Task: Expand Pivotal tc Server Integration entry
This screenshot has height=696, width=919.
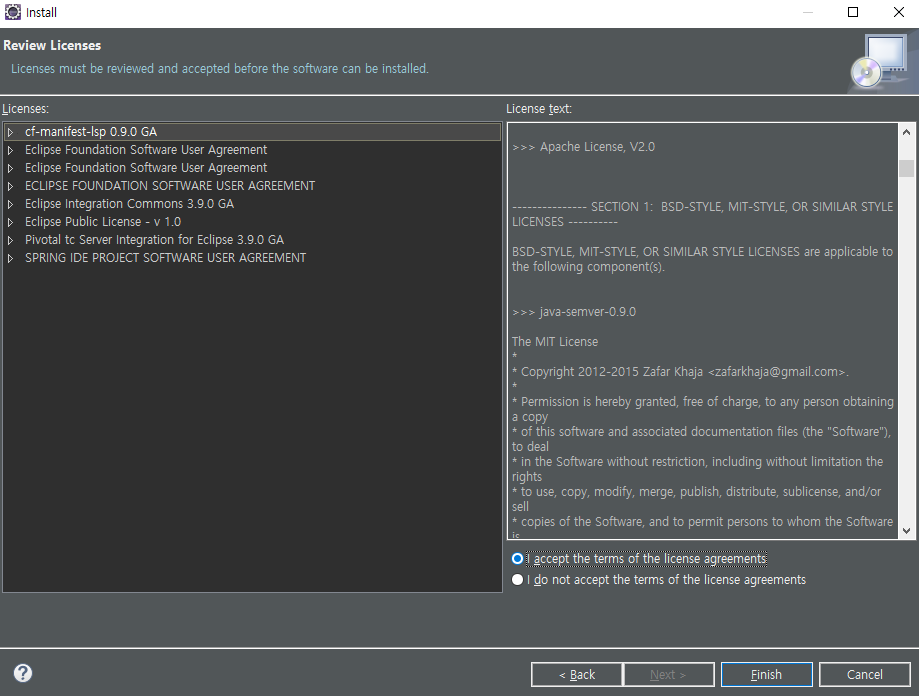Action: [10, 240]
